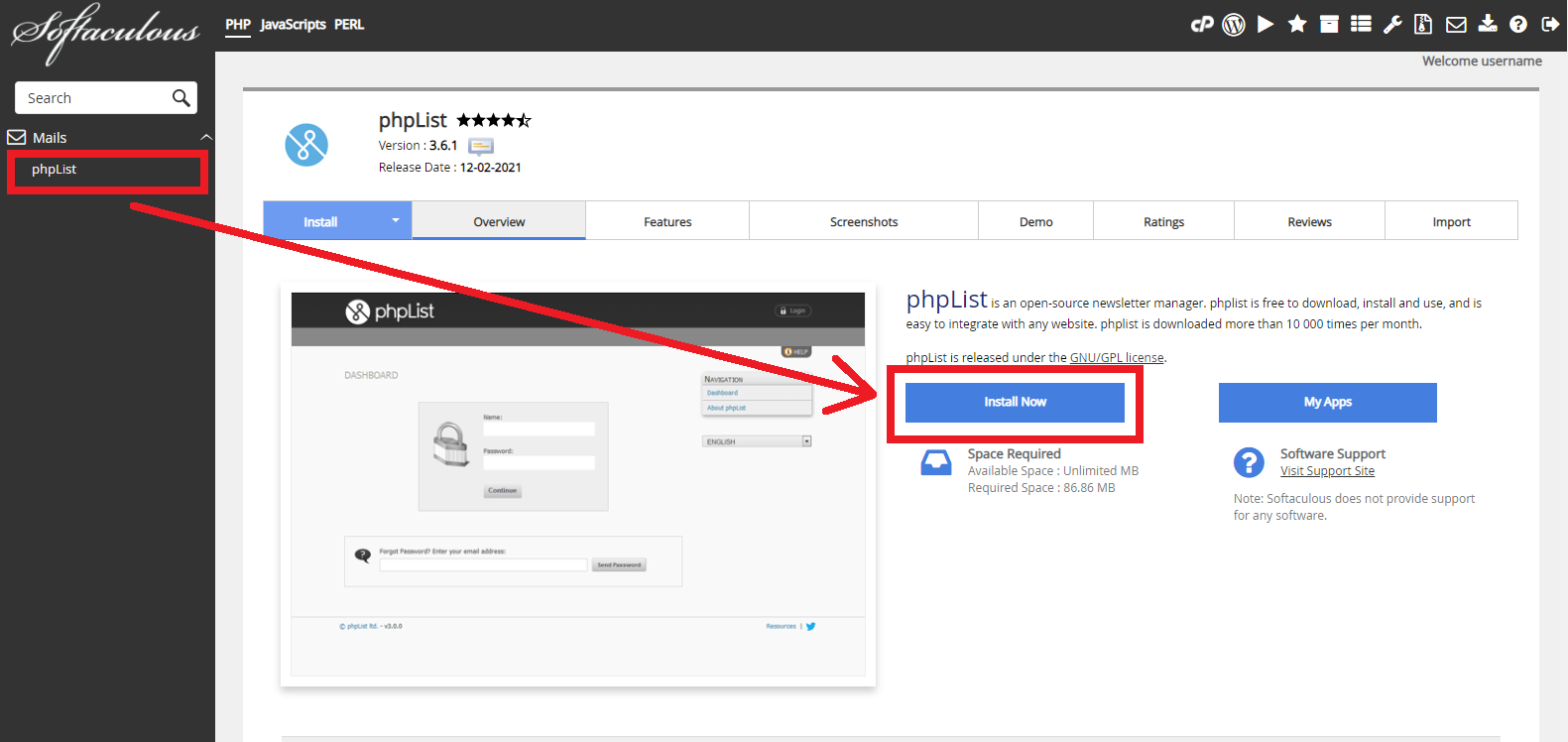Open the GNU/GPL license link
Viewport: 1568px width, 742px height.
pyautogui.click(x=1117, y=358)
